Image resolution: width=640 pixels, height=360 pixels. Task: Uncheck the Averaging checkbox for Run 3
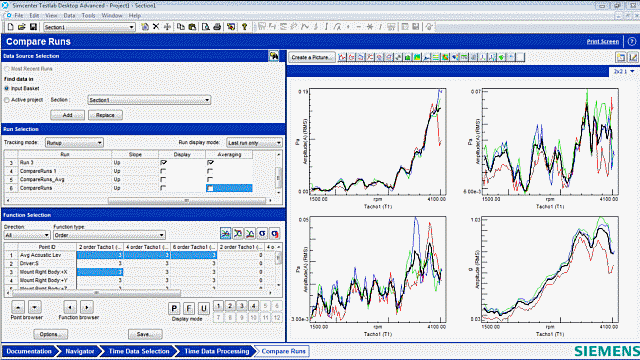coord(210,162)
